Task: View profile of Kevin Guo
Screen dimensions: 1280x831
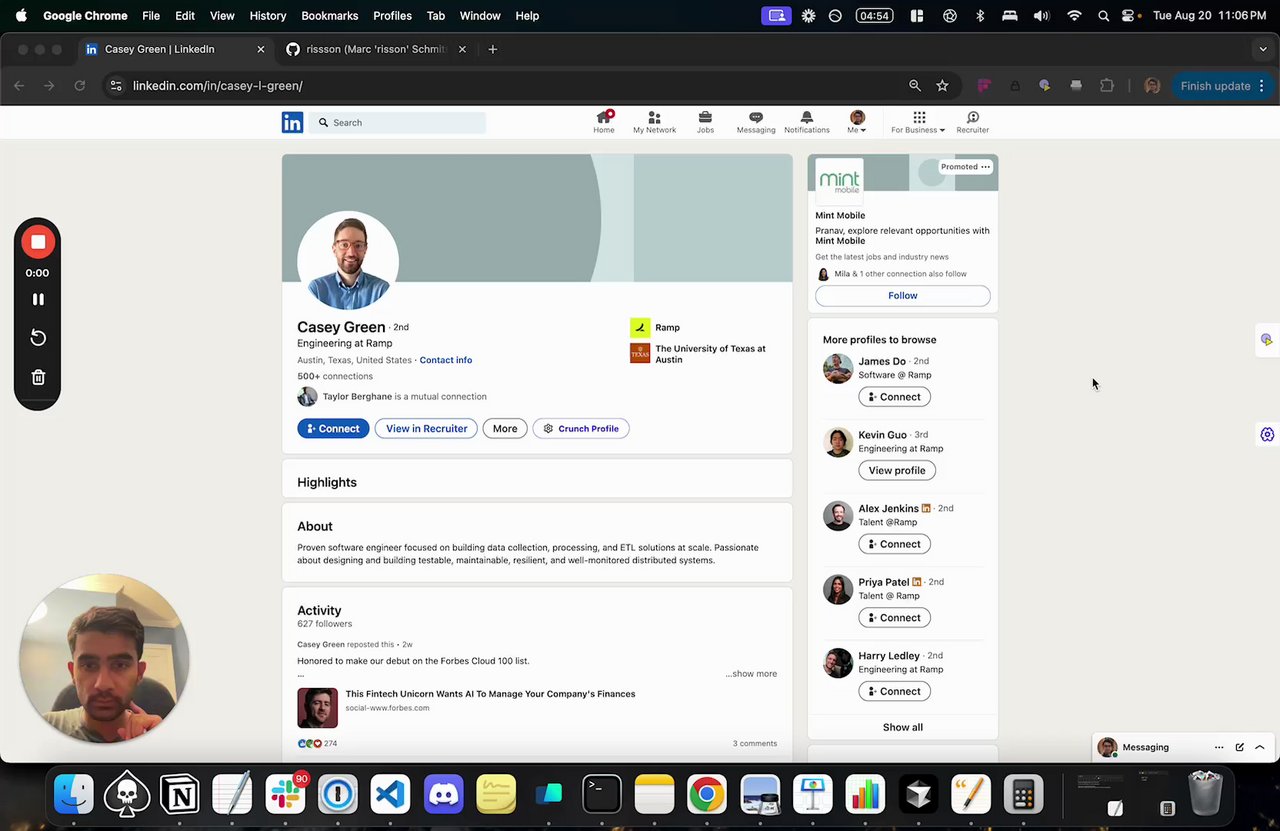Action: point(897,470)
